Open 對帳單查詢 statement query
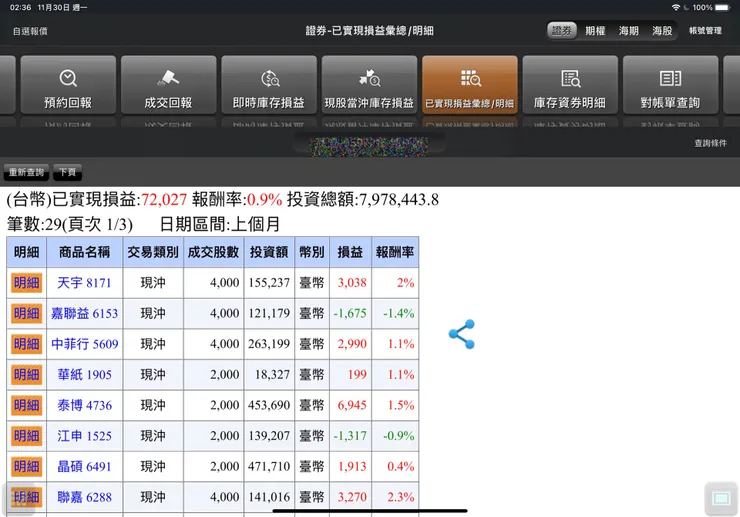740x517 pixels. pos(670,85)
